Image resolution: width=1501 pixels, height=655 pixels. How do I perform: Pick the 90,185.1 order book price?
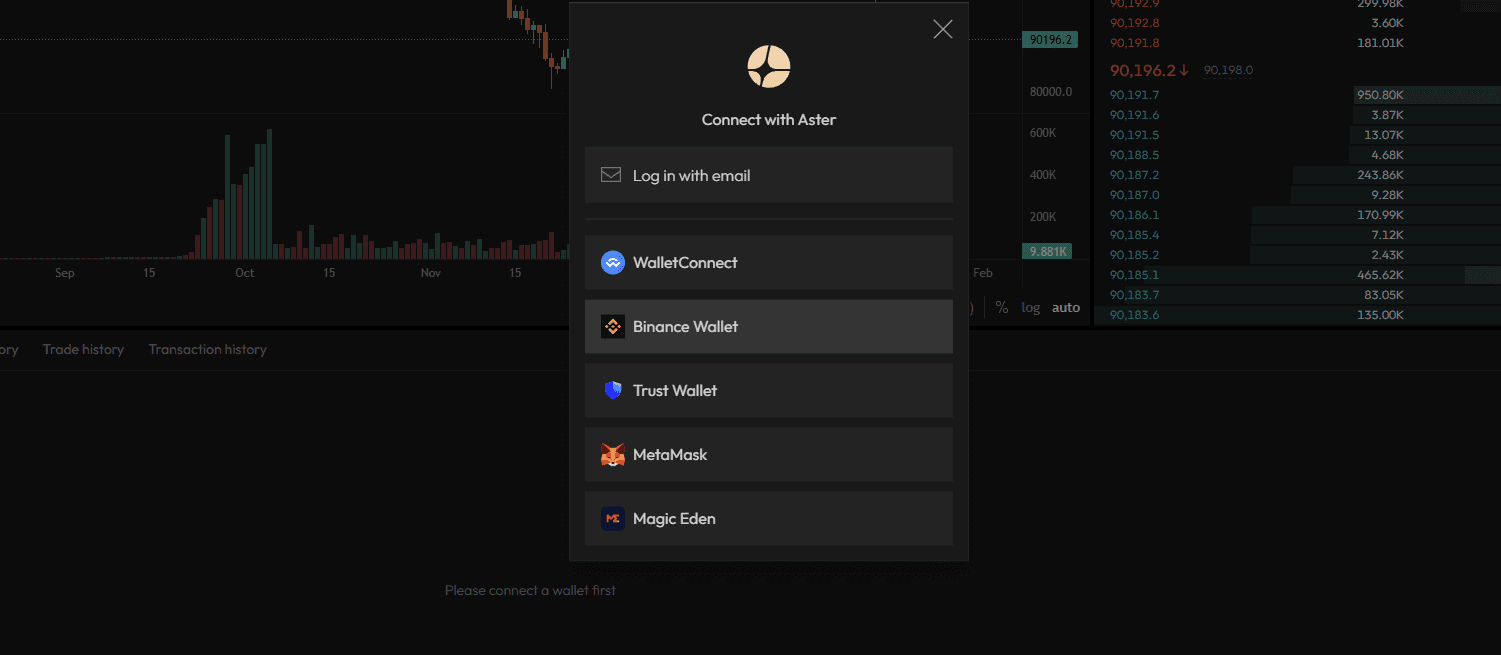point(1135,275)
